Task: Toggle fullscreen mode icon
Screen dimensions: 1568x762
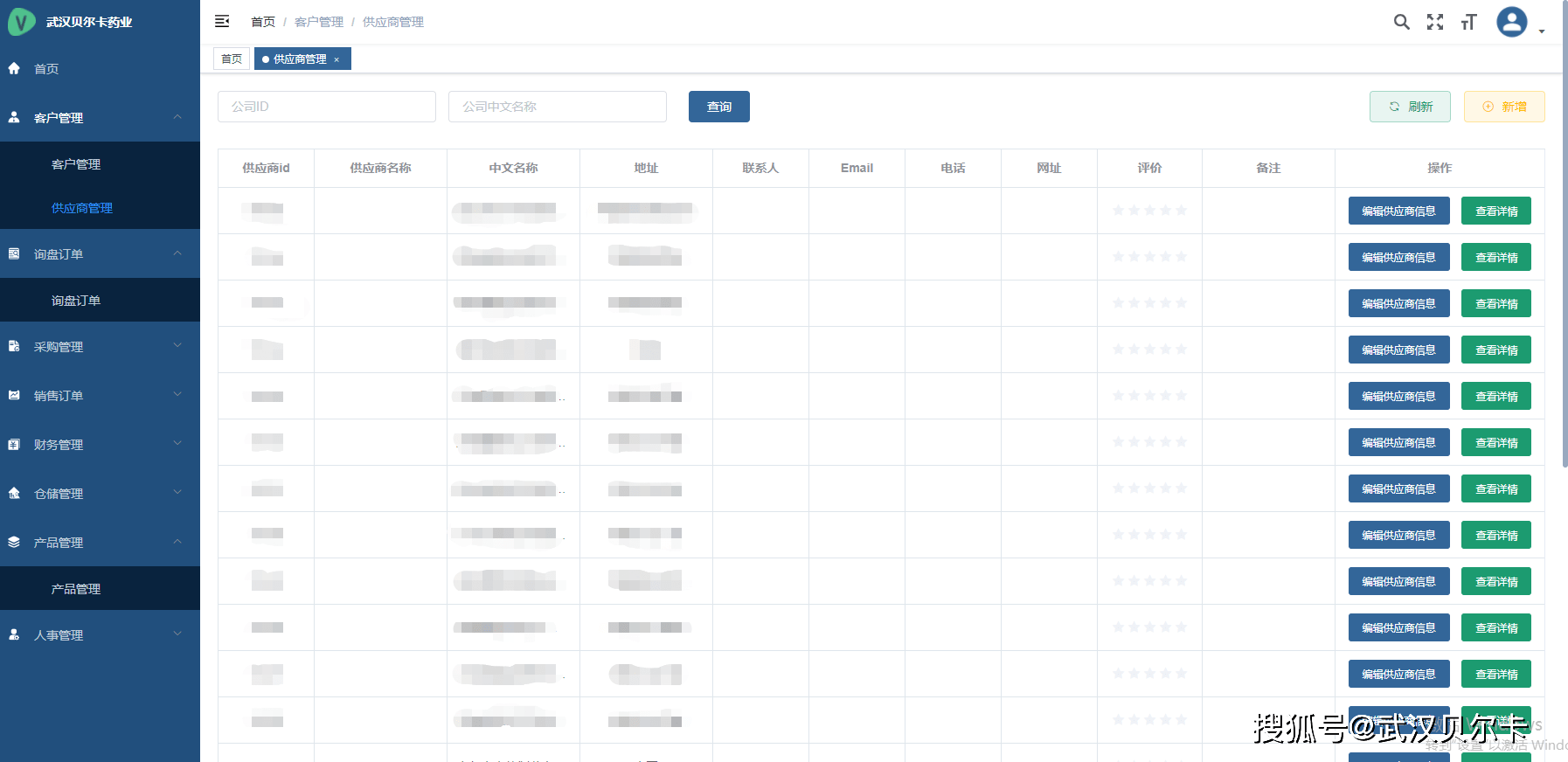Action: tap(1435, 22)
